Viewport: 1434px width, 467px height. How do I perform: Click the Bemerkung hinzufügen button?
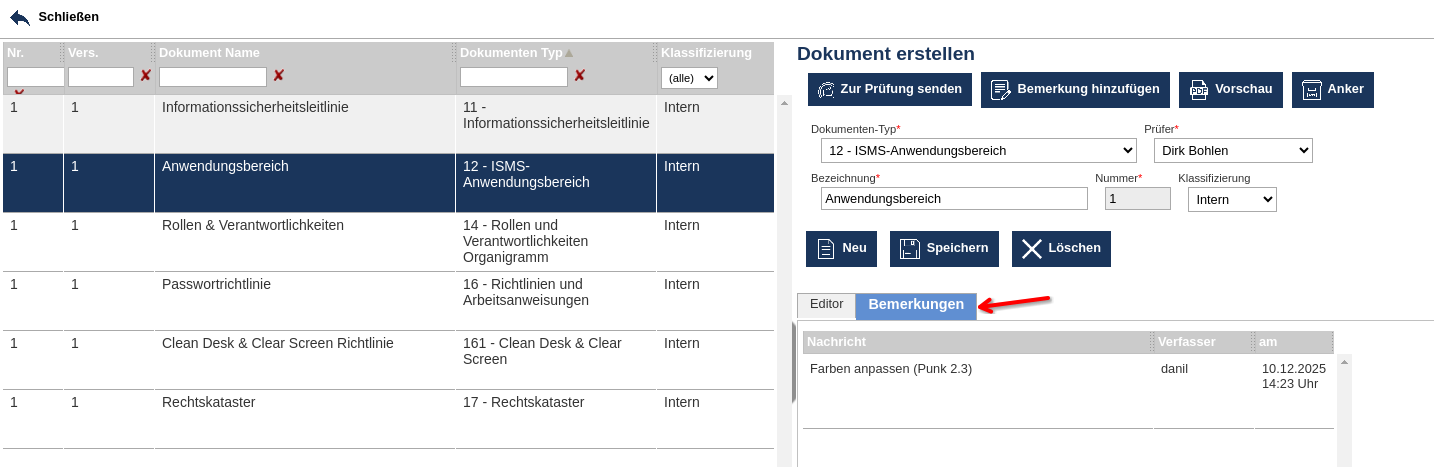click(1075, 89)
